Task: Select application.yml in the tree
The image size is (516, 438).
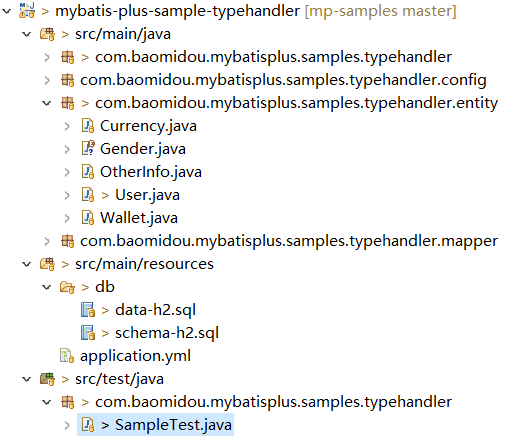Action: 135,356
